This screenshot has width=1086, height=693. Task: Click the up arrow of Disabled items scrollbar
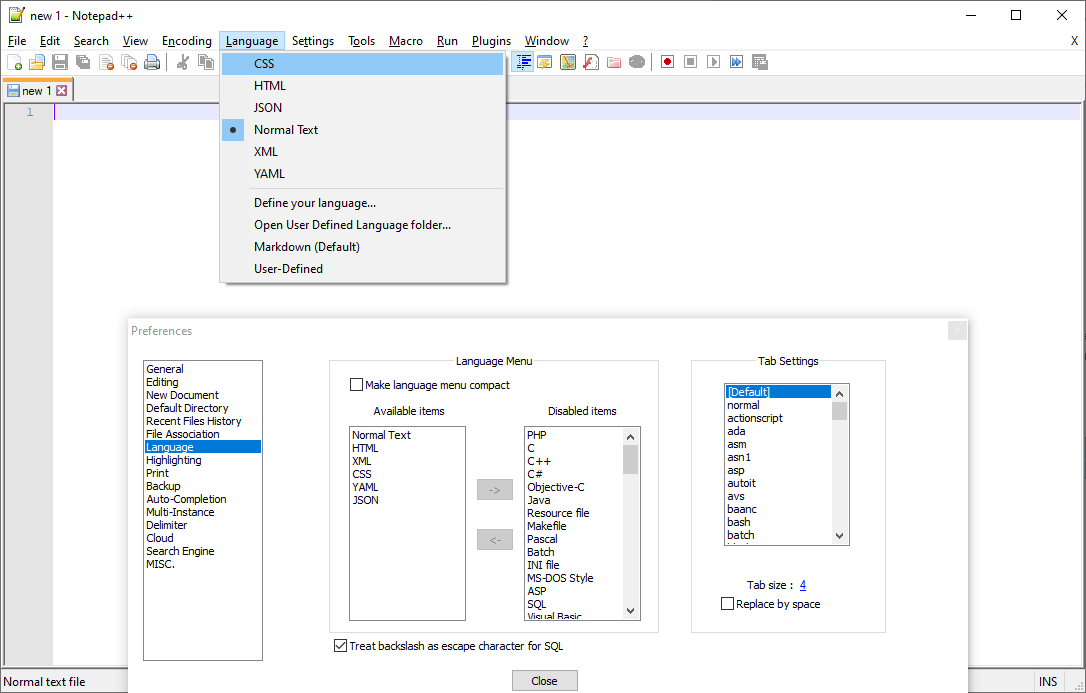click(x=630, y=436)
